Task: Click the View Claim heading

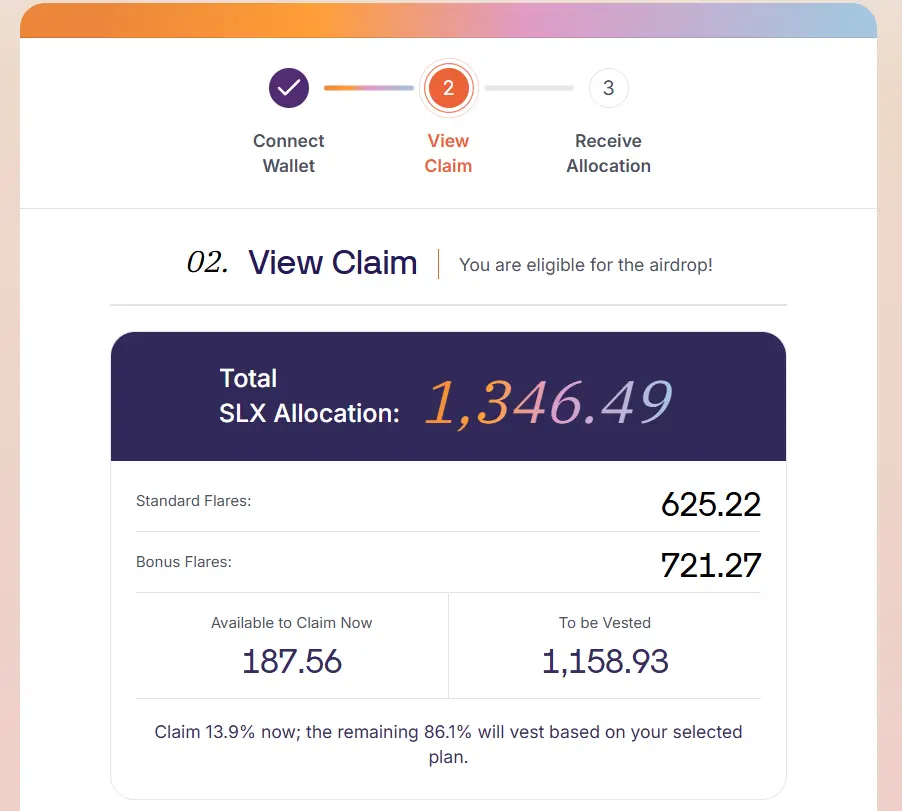Action: tap(332, 263)
